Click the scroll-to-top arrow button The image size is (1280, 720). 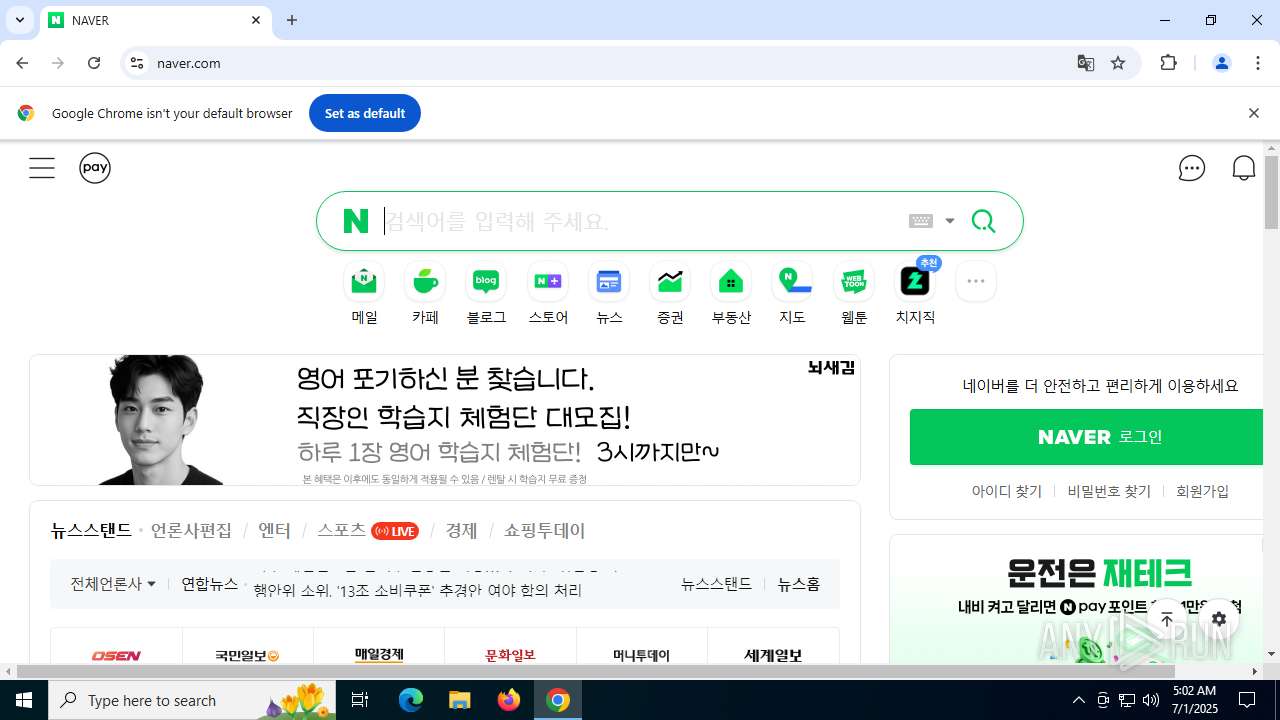(1167, 620)
